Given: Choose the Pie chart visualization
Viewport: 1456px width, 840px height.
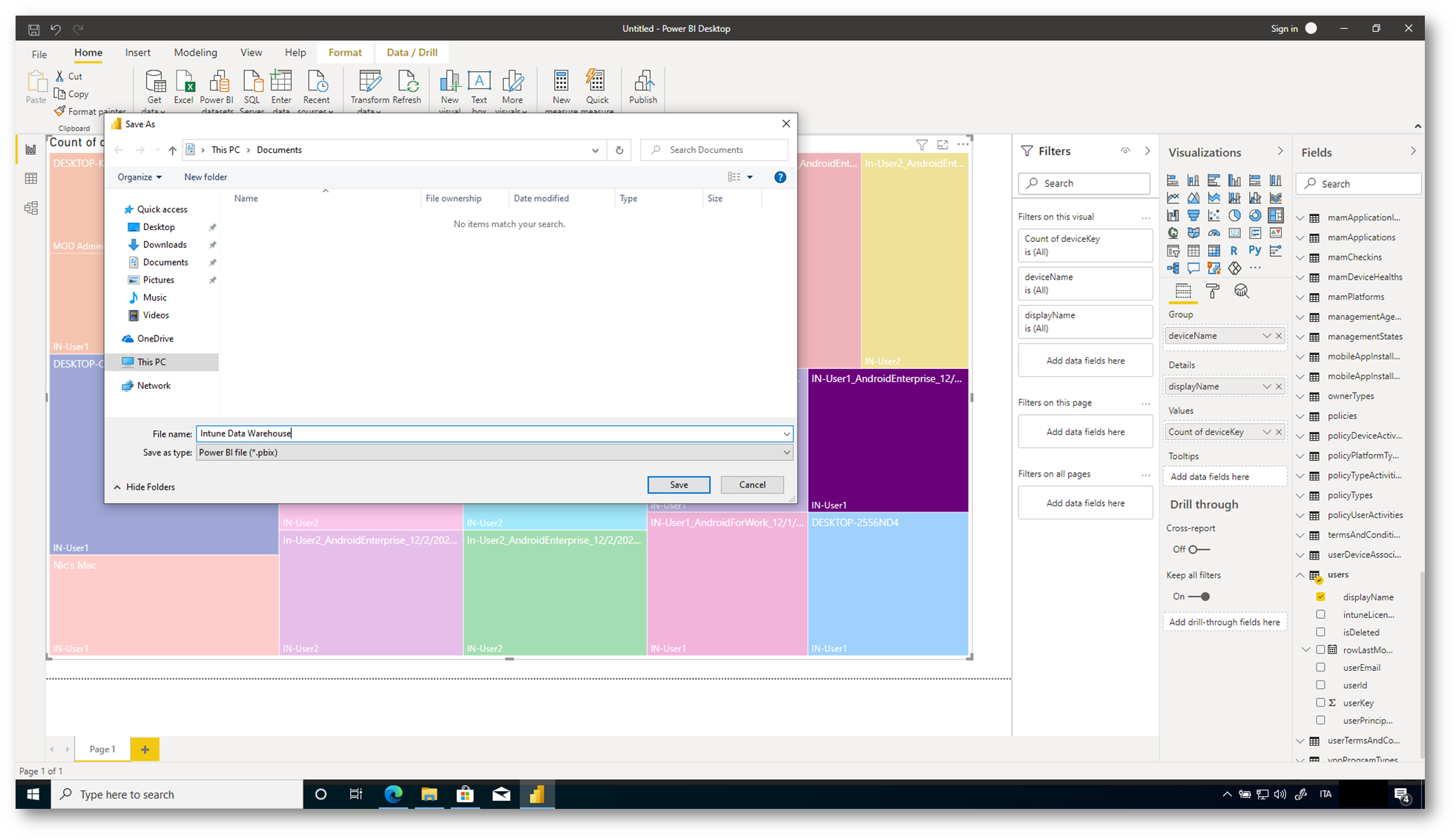Looking at the screenshot, I should (1234, 216).
